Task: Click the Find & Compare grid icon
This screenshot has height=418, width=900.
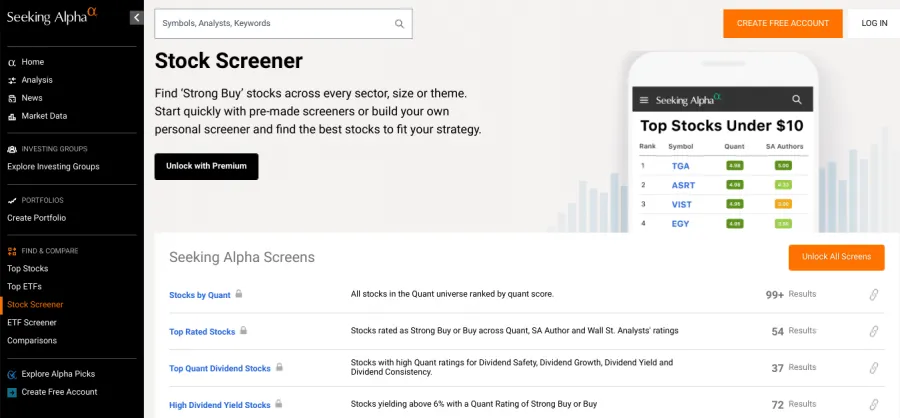Action: pyautogui.click(x=11, y=251)
